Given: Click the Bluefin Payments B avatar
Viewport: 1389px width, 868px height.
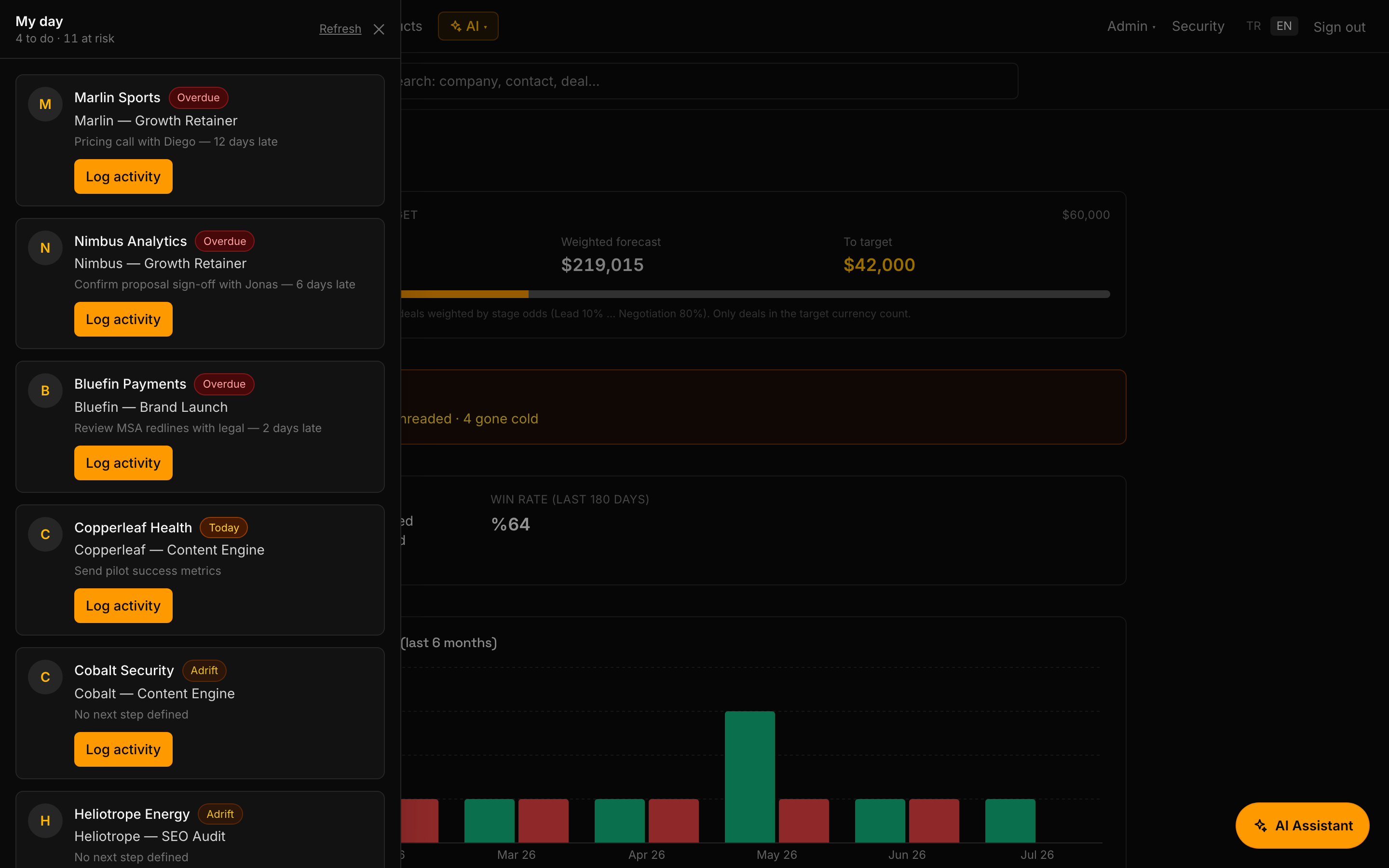Looking at the screenshot, I should [x=45, y=391].
